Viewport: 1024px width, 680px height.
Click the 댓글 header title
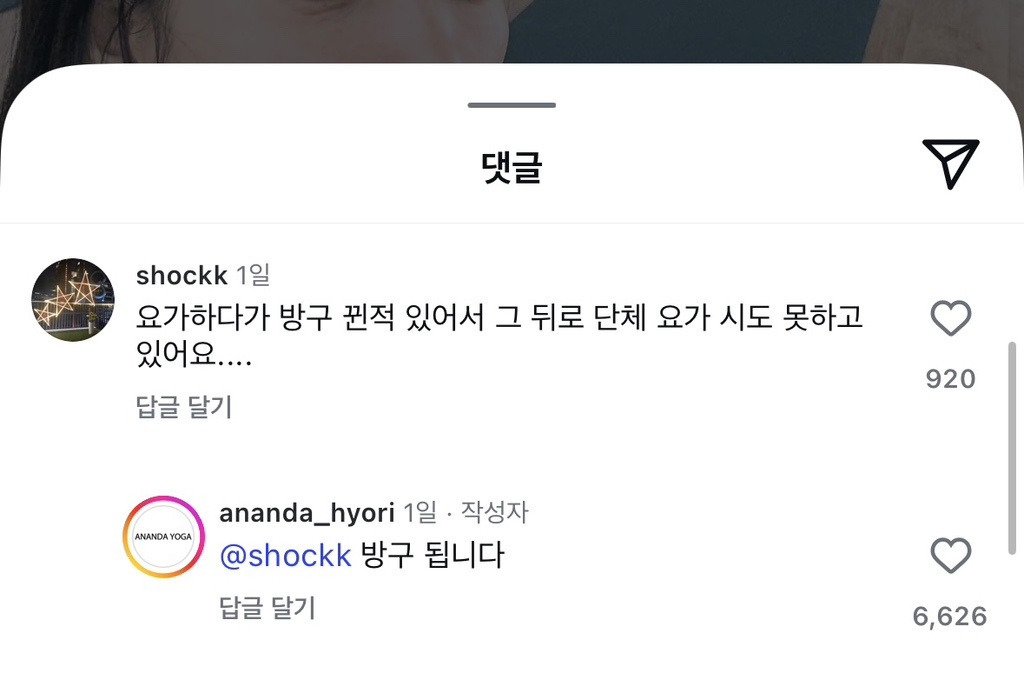coord(511,167)
